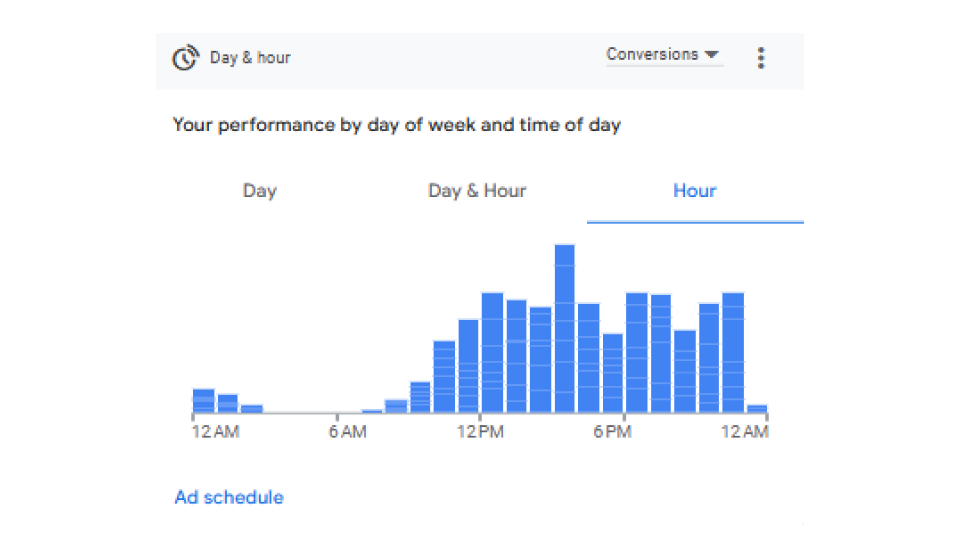The width and height of the screenshot is (960, 558).
Task: Click the "Your performance by day" heading
Action: 396,125
